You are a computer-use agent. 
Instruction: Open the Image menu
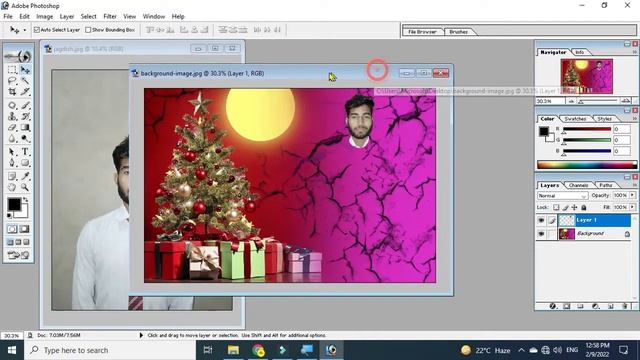coord(44,16)
